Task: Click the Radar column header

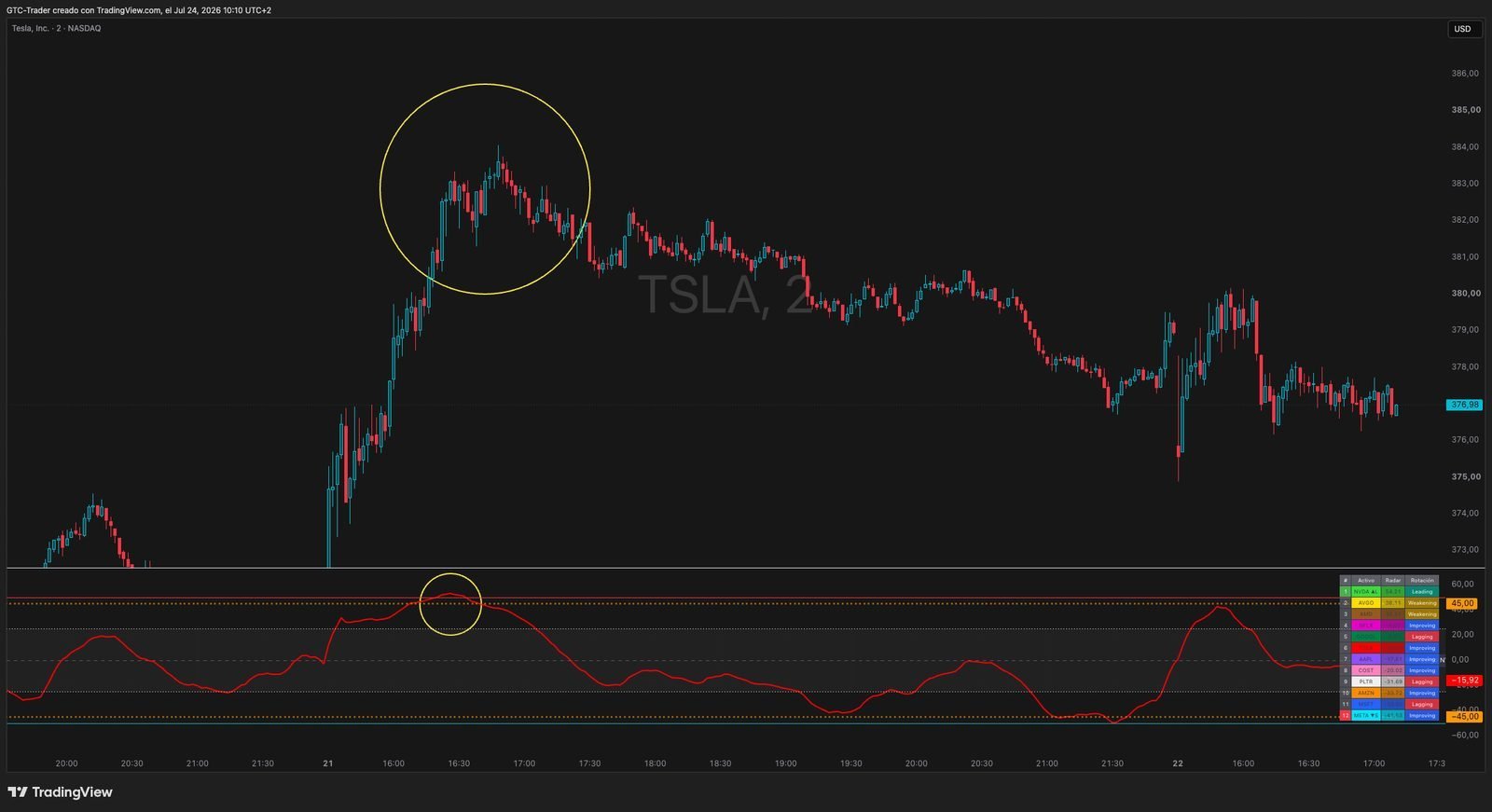Action: tap(1393, 580)
